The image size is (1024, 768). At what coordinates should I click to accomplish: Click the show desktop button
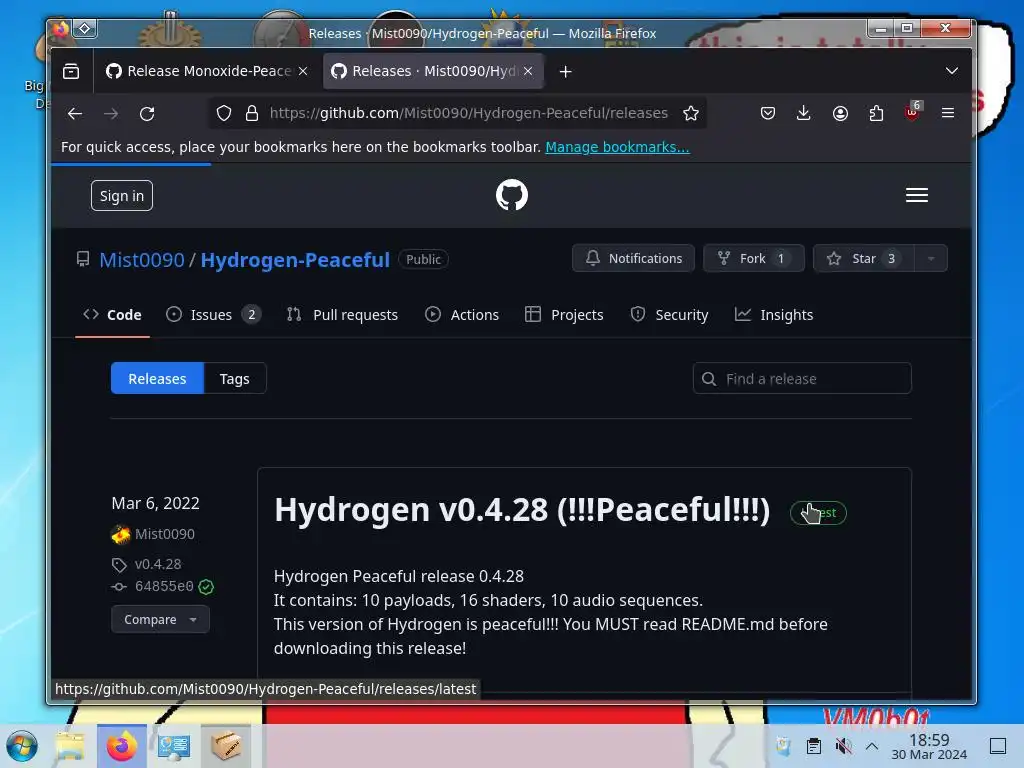click(x=997, y=746)
